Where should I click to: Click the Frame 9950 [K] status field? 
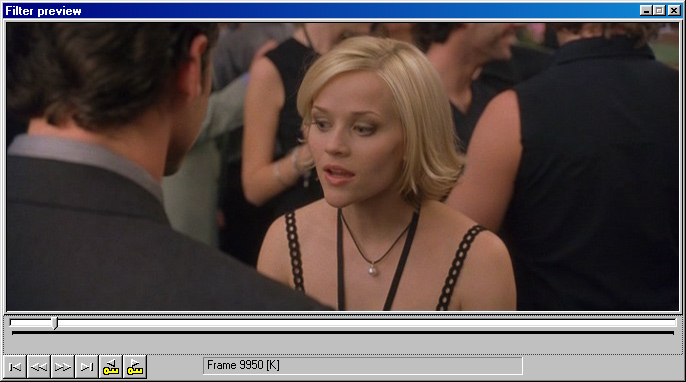[363, 366]
